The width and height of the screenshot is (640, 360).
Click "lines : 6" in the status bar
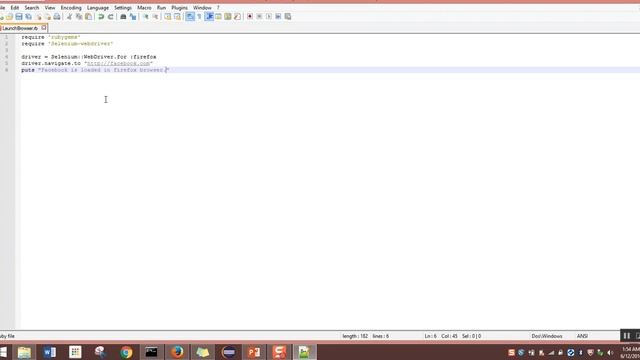pos(380,336)
